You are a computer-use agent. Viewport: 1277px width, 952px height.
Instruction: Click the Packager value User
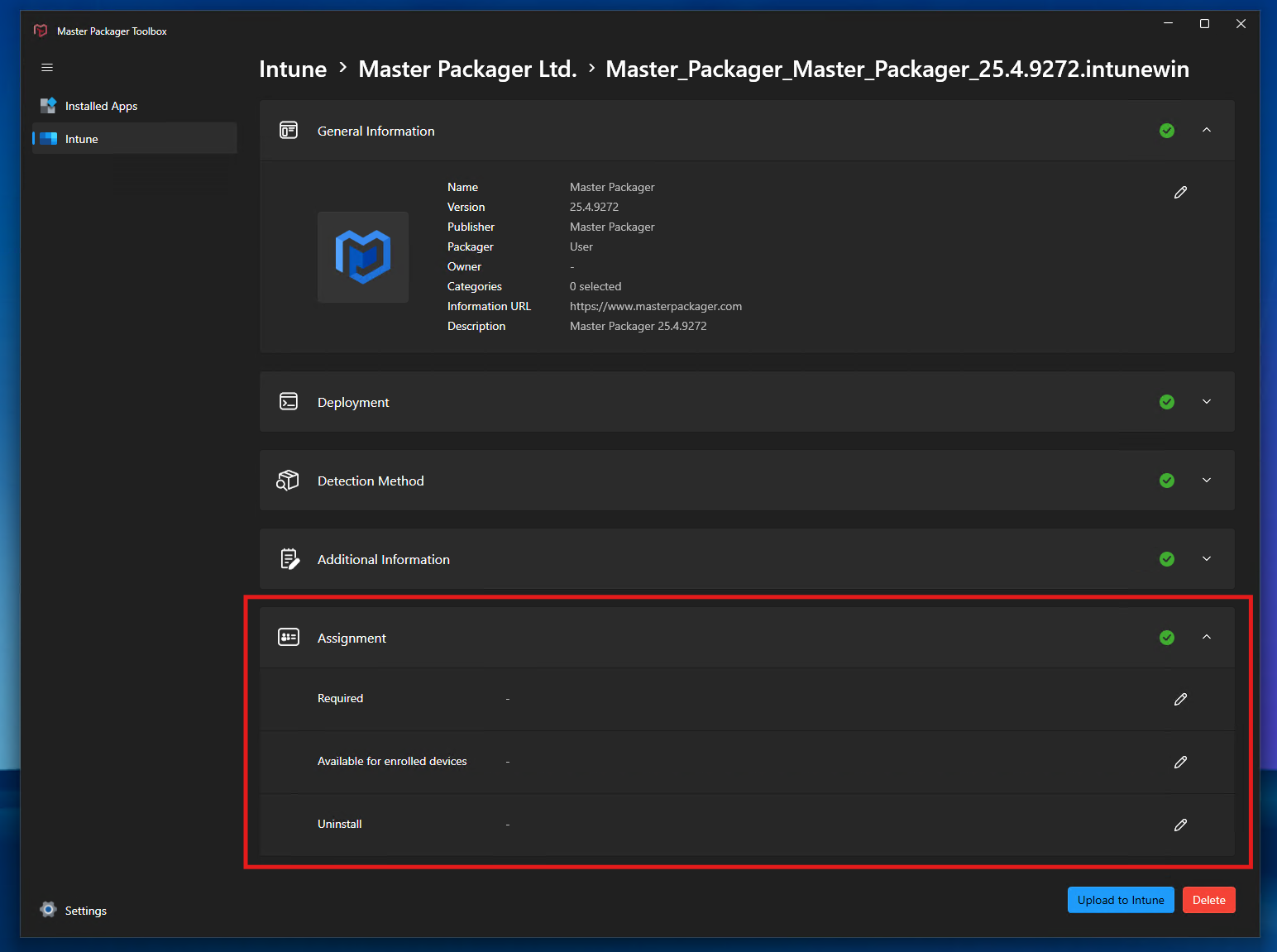pos(581,246)
